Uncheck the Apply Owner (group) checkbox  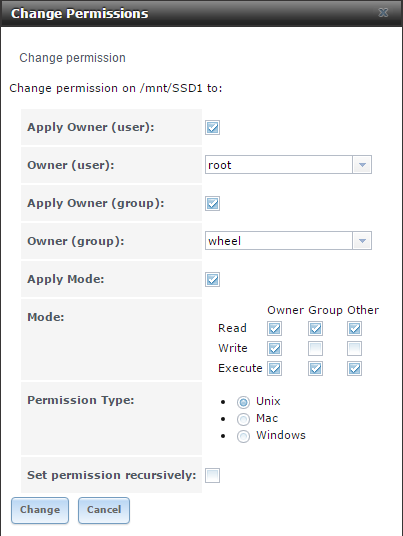point(212,203)
